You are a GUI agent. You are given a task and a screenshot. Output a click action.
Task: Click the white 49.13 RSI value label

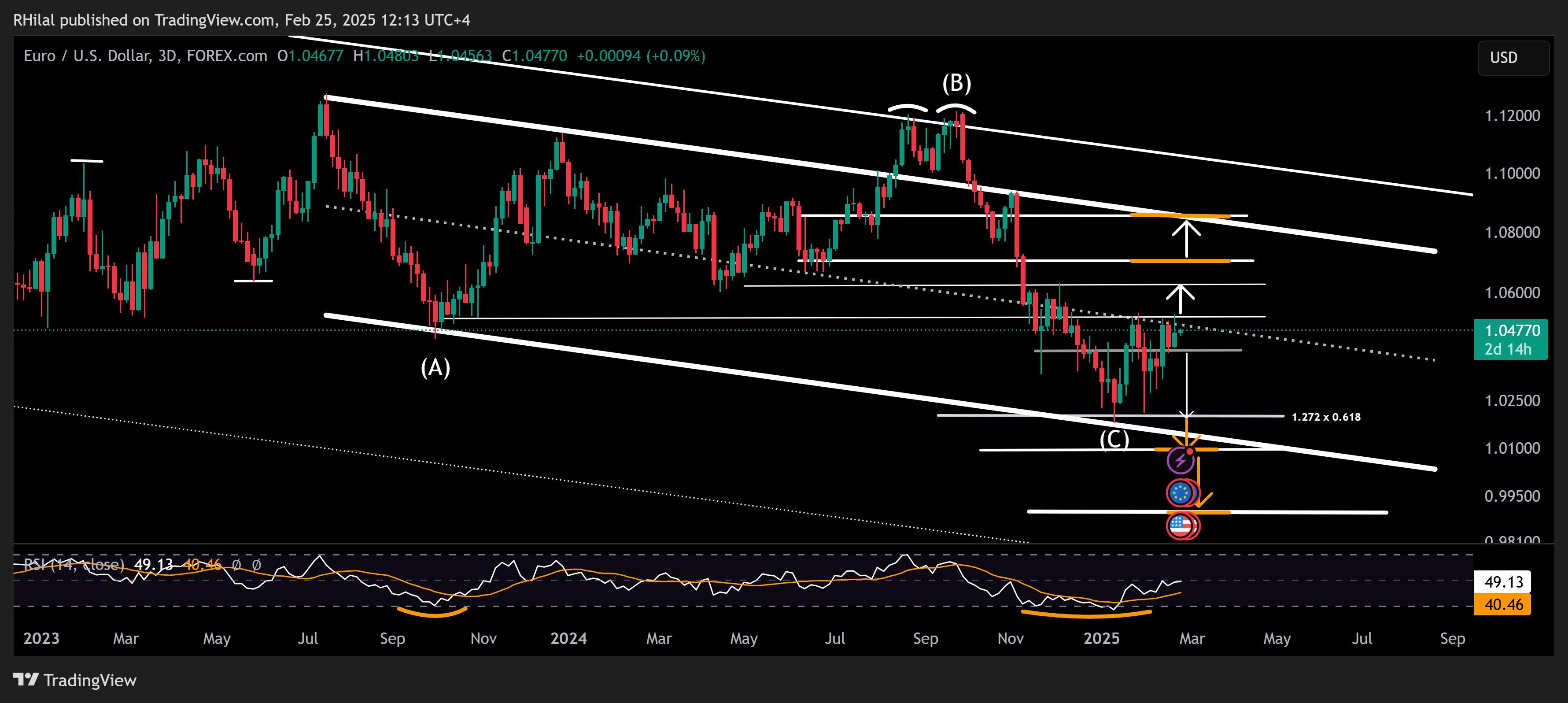[1502, 582]
